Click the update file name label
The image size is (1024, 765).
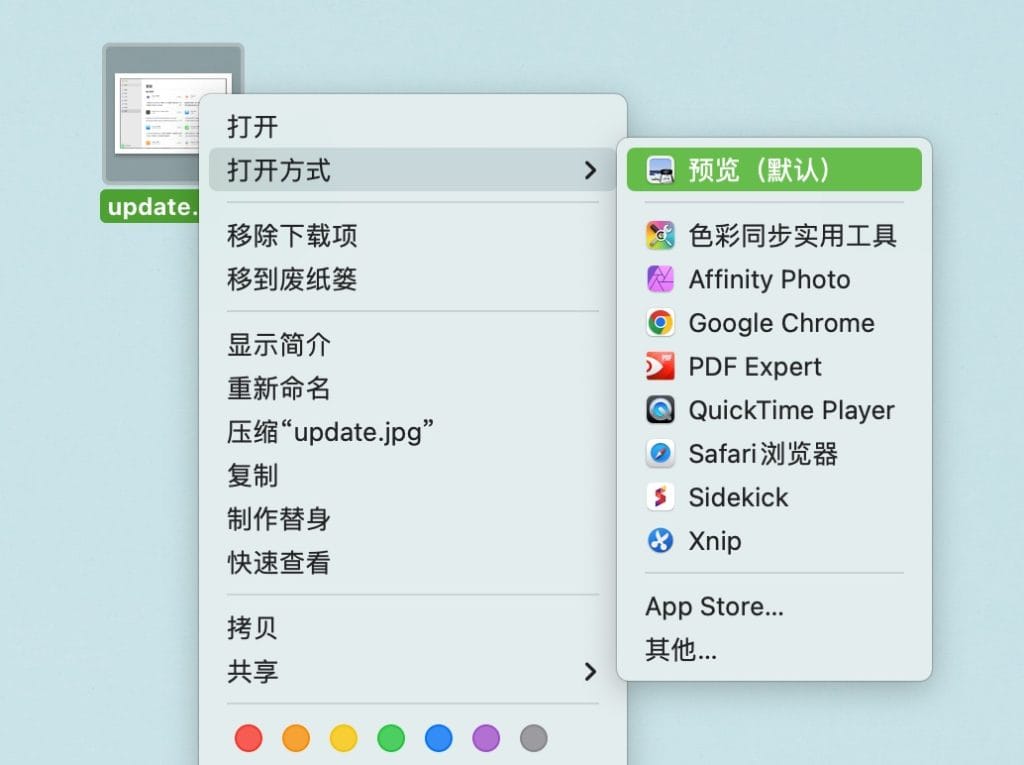coord(150,206)
